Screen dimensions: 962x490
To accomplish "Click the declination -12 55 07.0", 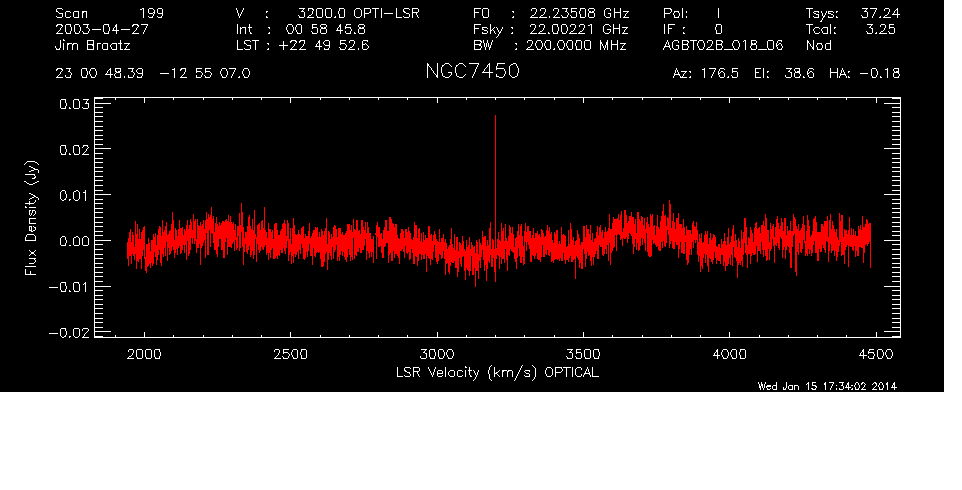I will pos(204,74).
